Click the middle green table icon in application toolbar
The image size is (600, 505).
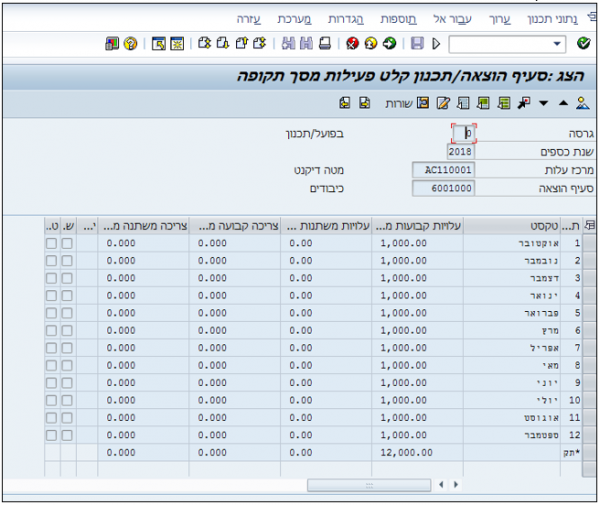(484, 103)
